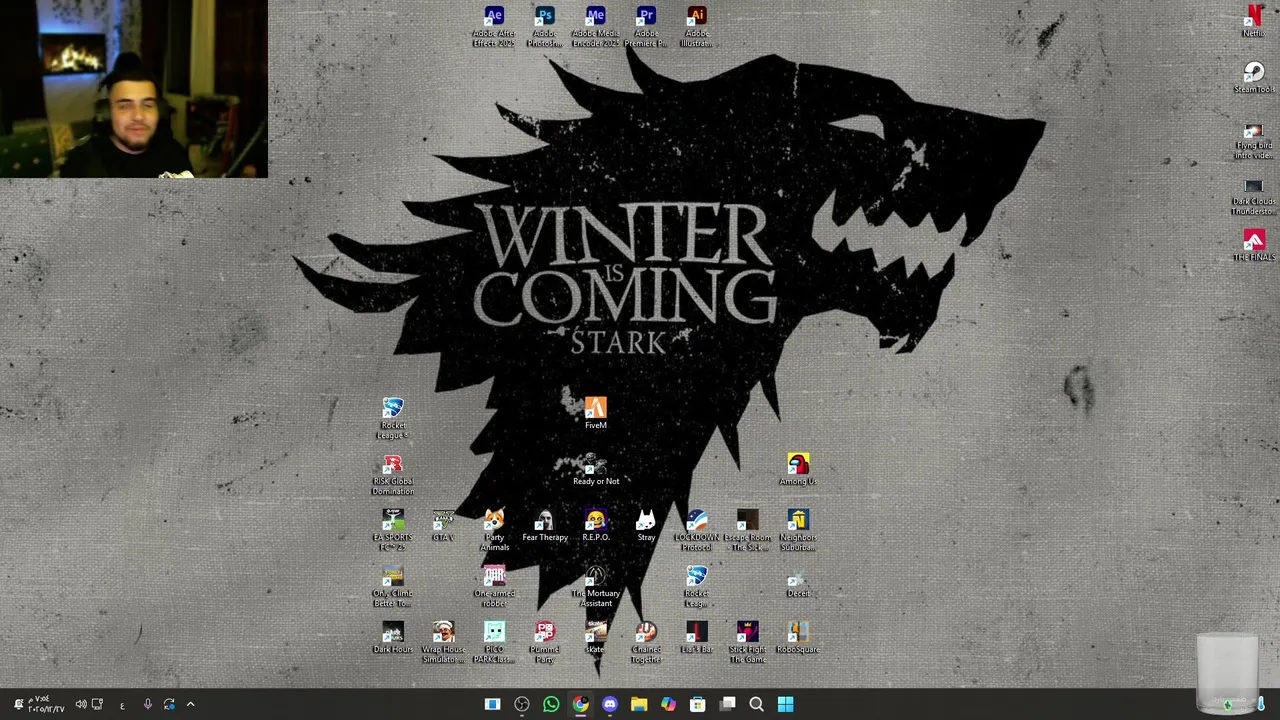Screen dimensions: 1280x720
Task: Open Task View from the taskbar
Action: pyautogui.click(x=728, y=705)
